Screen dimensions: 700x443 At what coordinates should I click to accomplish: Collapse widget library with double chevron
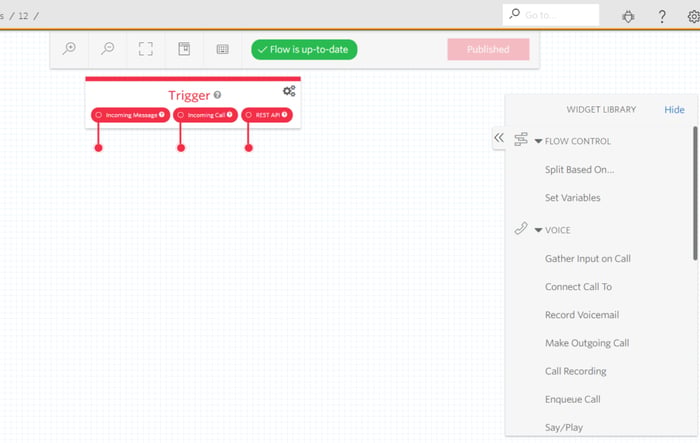click(x=499, y=138)
